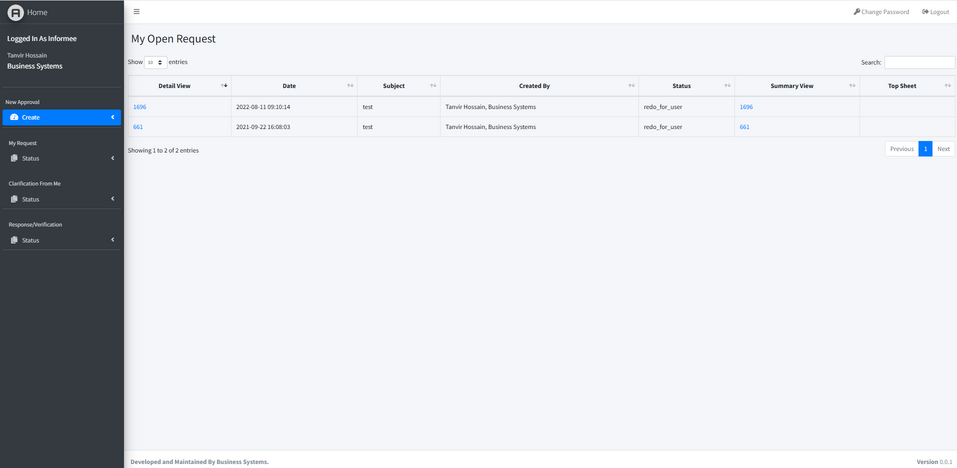Sort by Detail View column arrows
957x468 pixels.
[225, 85]
